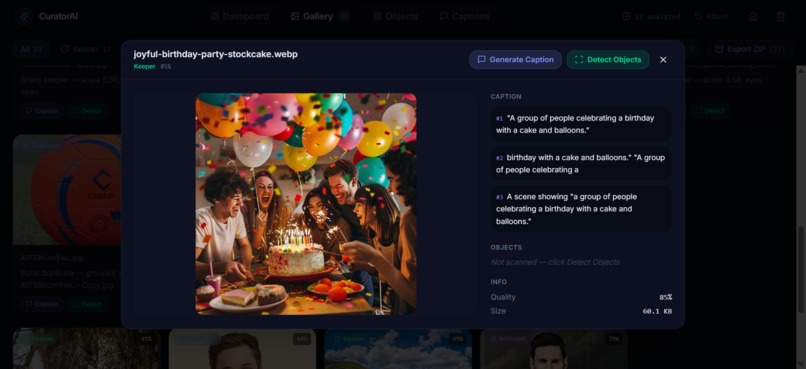Click the Export ZIP (23) button
Screen dimensions: 806x369
pos(749,49)
